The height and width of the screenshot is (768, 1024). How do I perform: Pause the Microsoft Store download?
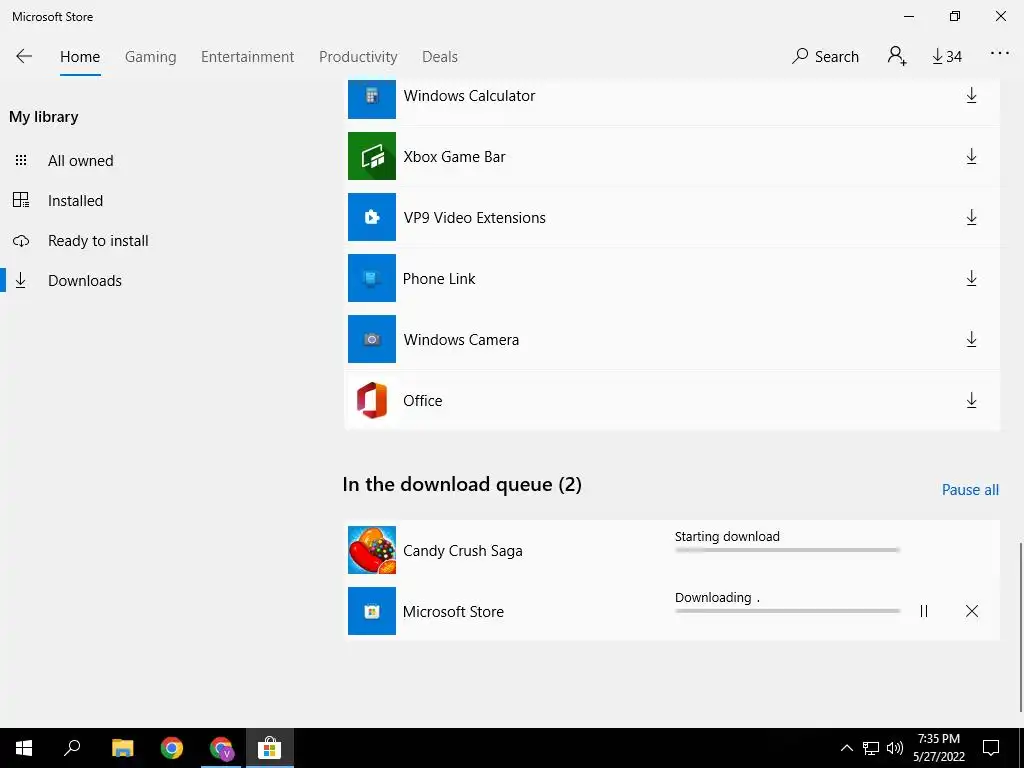(x=923, y=611)
